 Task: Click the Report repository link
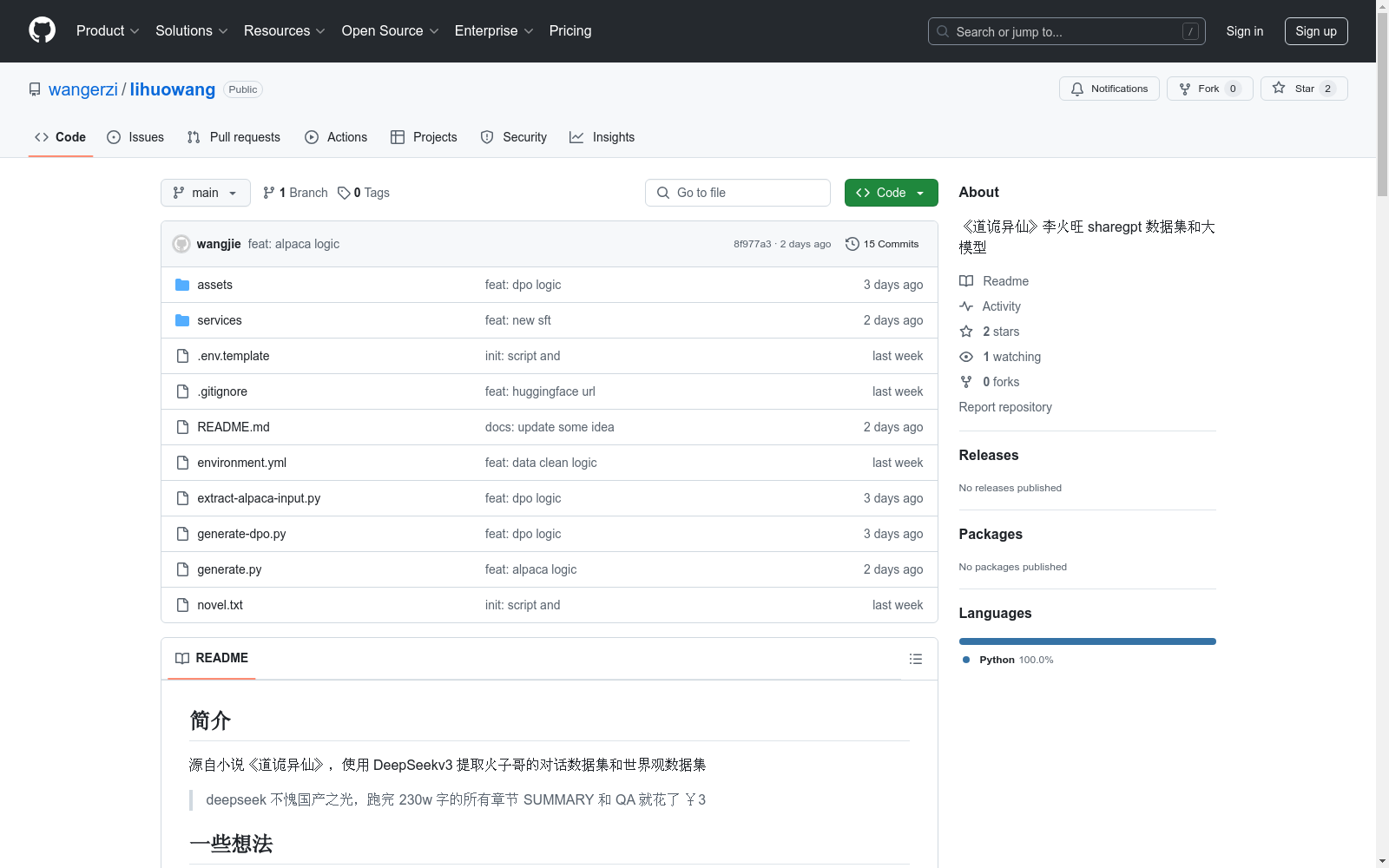point(1005,407)
